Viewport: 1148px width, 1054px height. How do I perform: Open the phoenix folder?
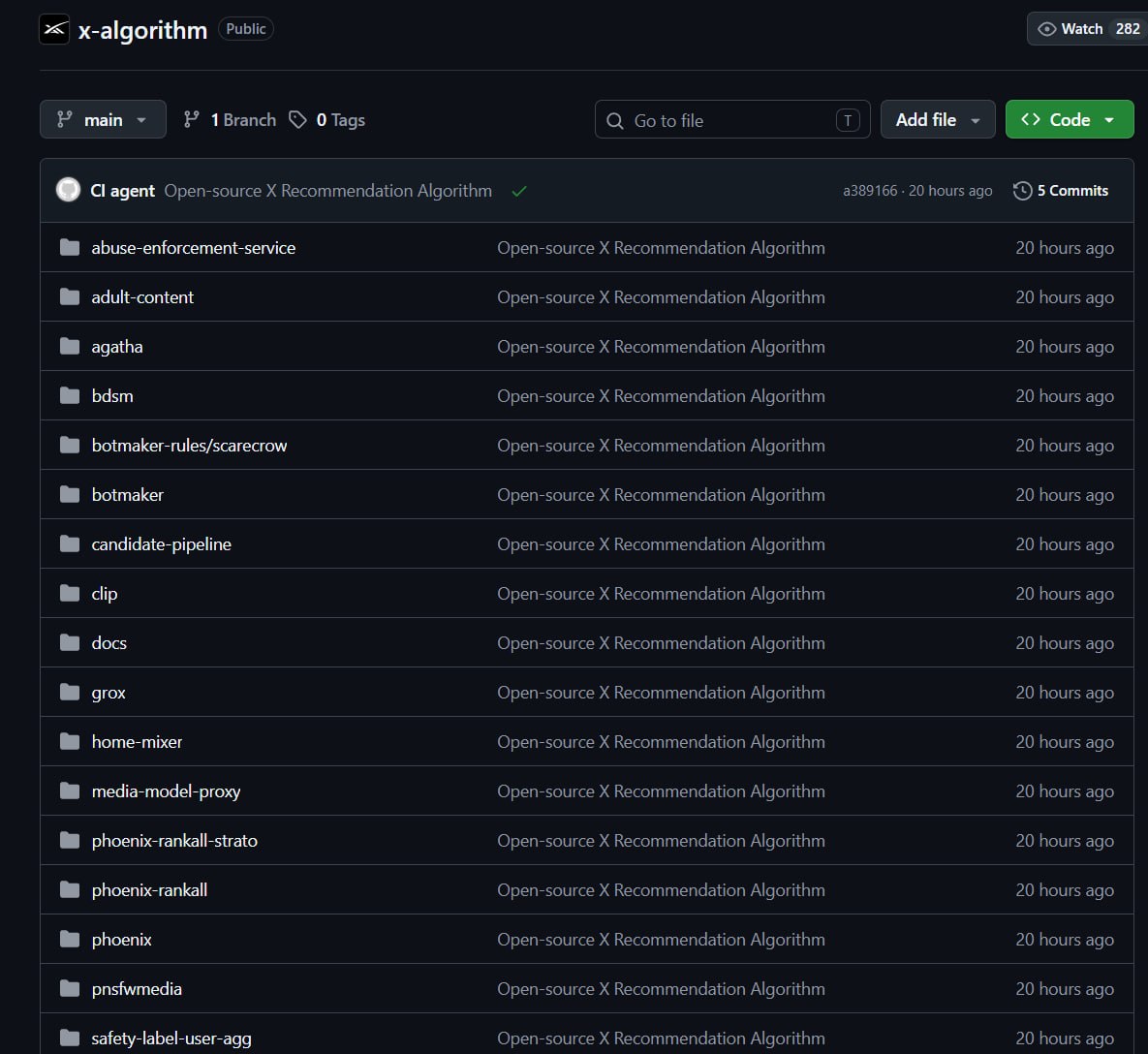[x=121, y=940]
